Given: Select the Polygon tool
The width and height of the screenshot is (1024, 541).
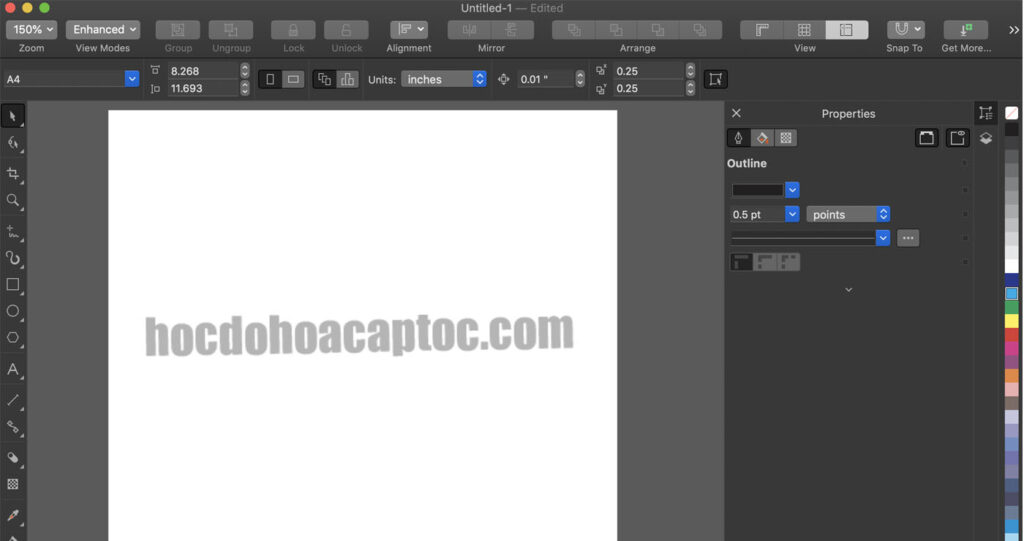Looking at the screenshot, I should [x=13, y=338].
